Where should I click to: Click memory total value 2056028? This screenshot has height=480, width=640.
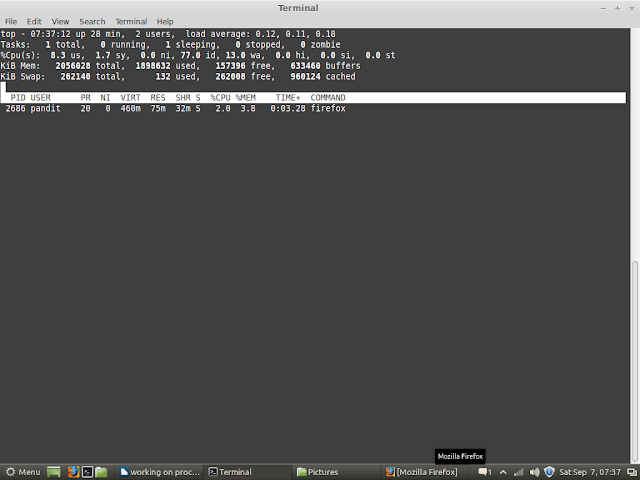(x=73, y=66)
